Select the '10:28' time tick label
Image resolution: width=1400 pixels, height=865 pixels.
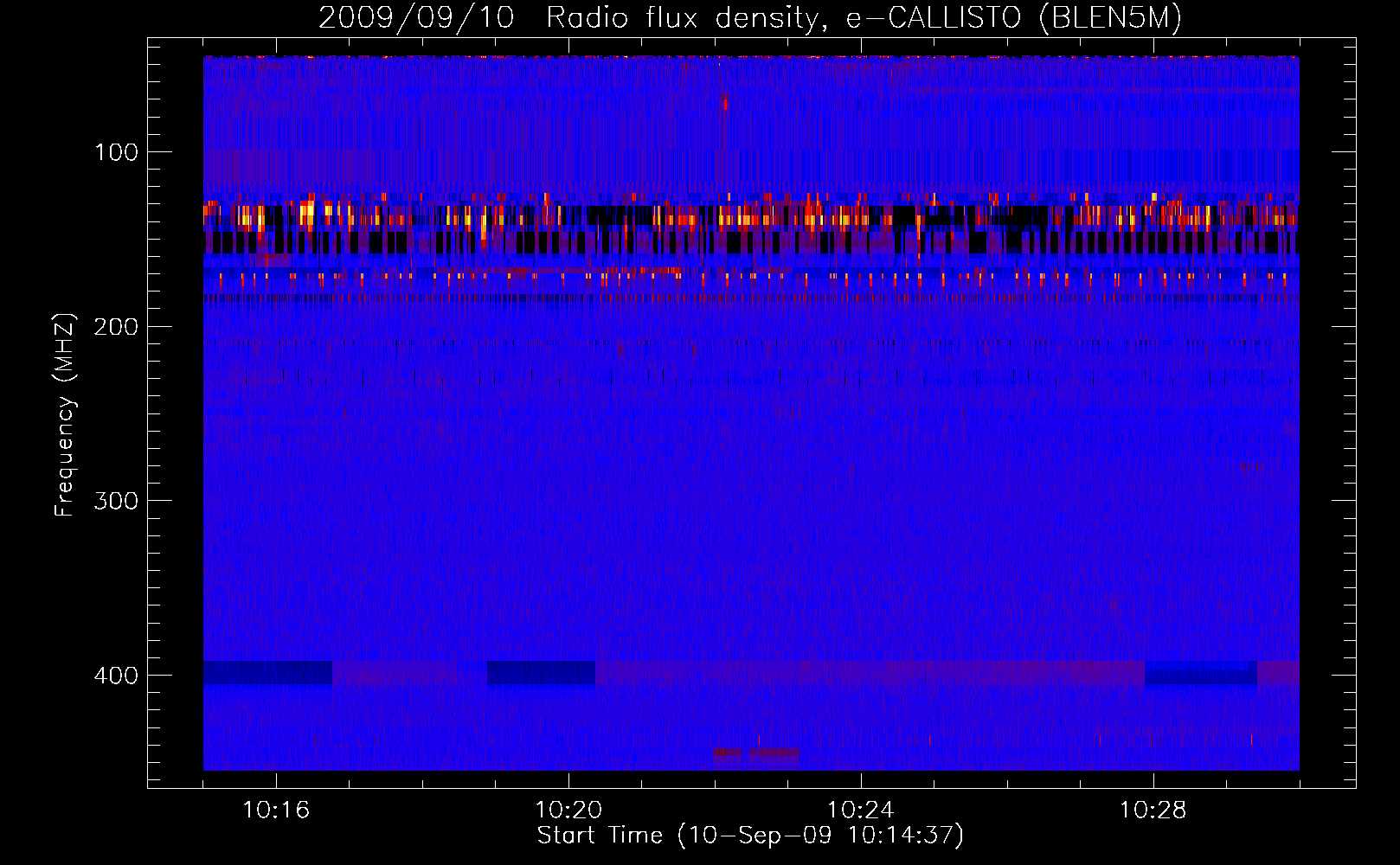pos(1153,811)
